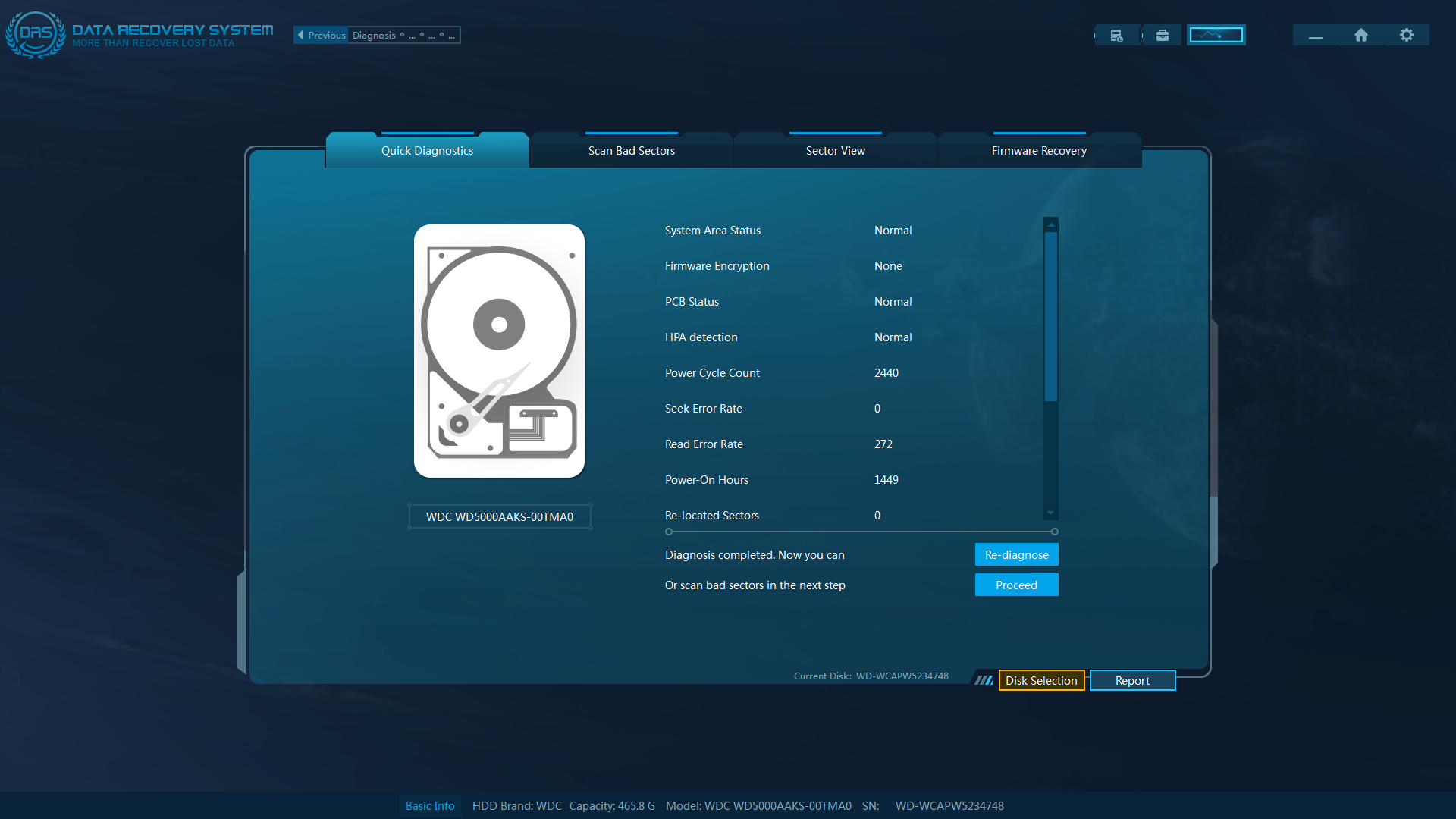
Task: Generate a Report
Action: coord(1132,680)
